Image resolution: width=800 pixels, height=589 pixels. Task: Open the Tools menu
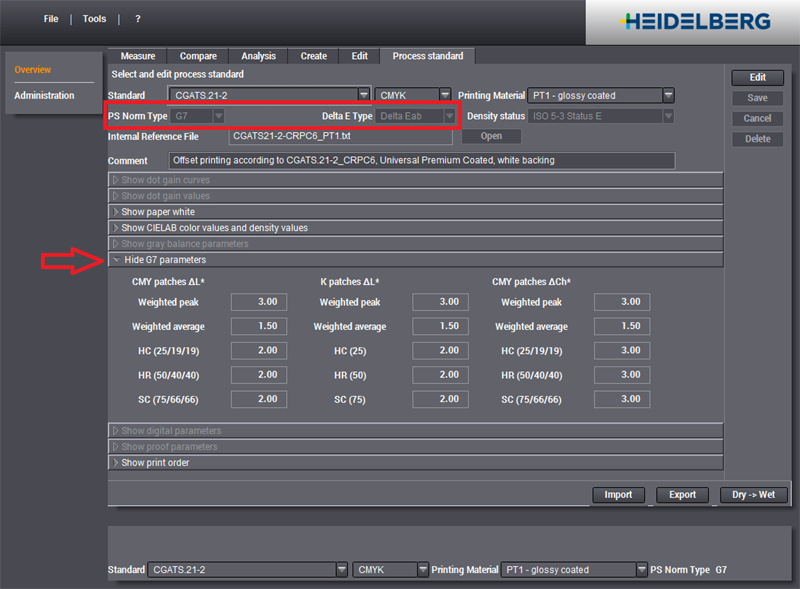coord(94,19)
